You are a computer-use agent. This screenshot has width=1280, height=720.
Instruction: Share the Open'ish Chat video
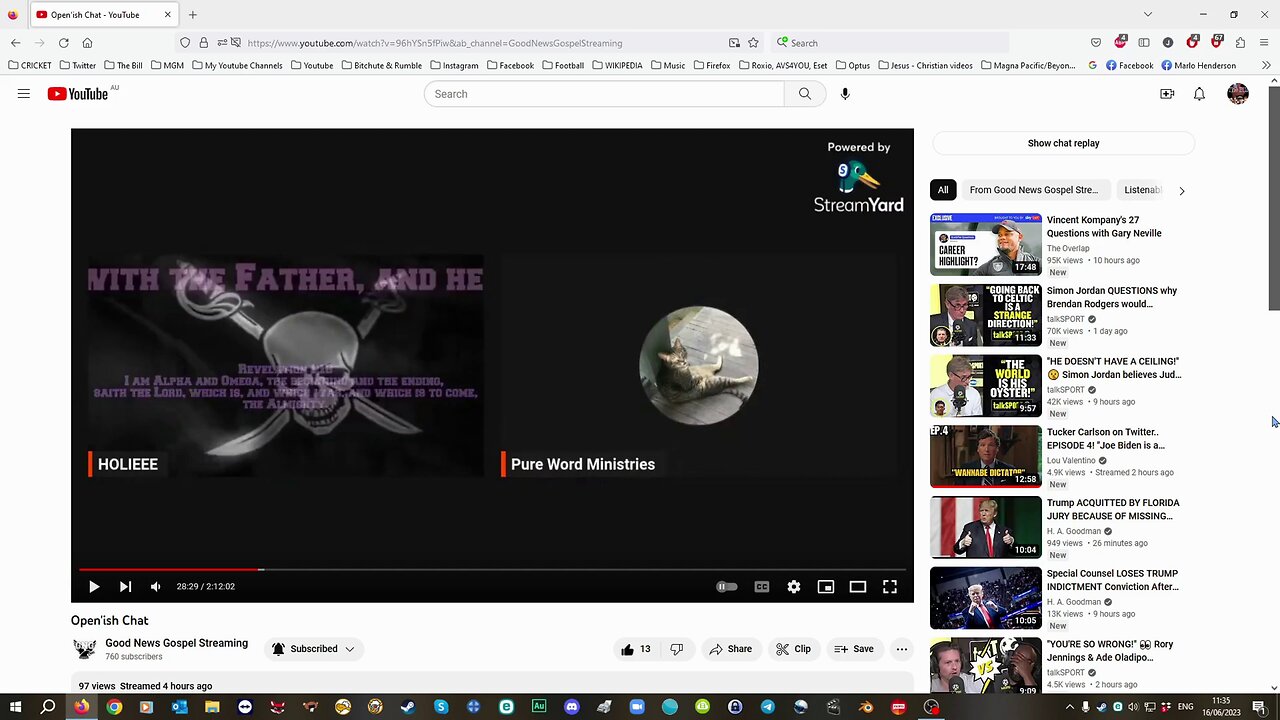pyautogui.click(x=731, y=649)
